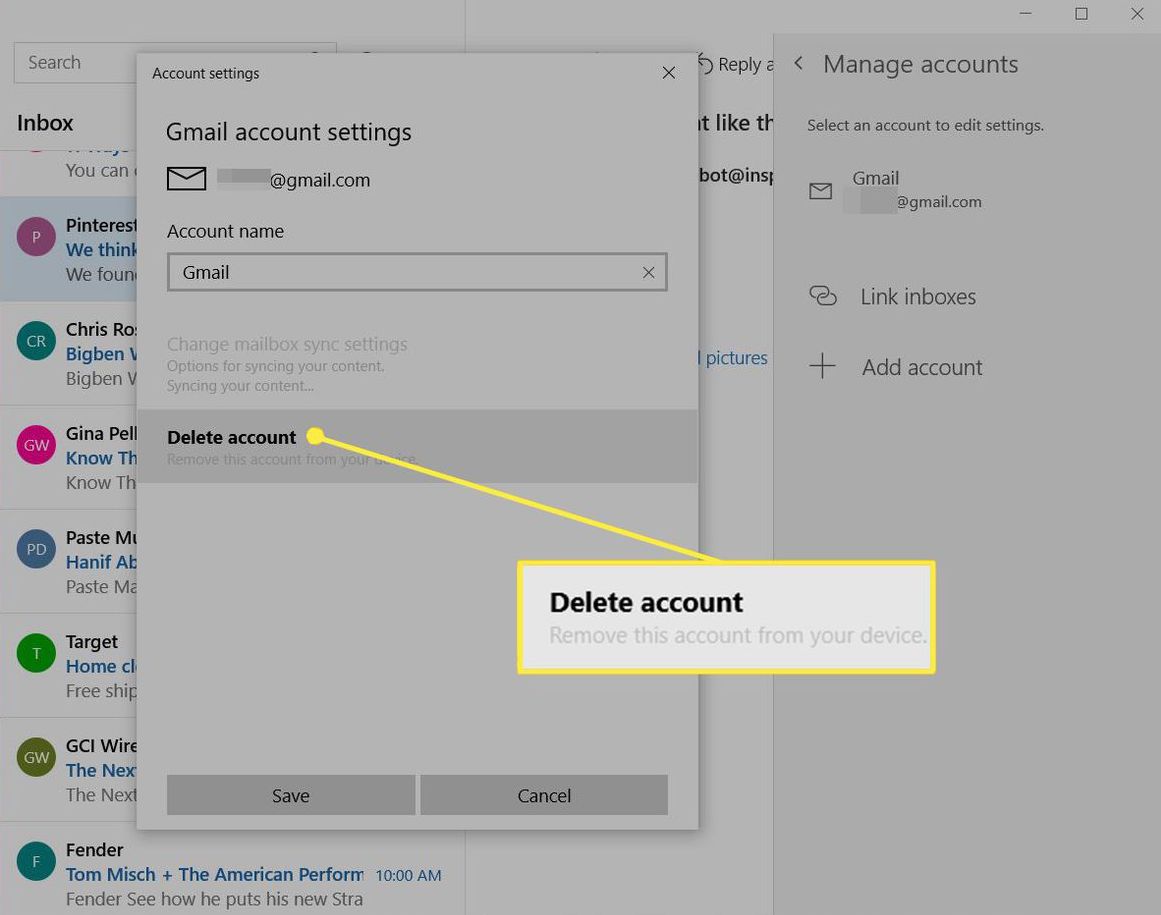Viewport: 1161px width, 915px height.
Task: Click the Search box in Mail
Action: pyautogui.click(x=75, y=62)
